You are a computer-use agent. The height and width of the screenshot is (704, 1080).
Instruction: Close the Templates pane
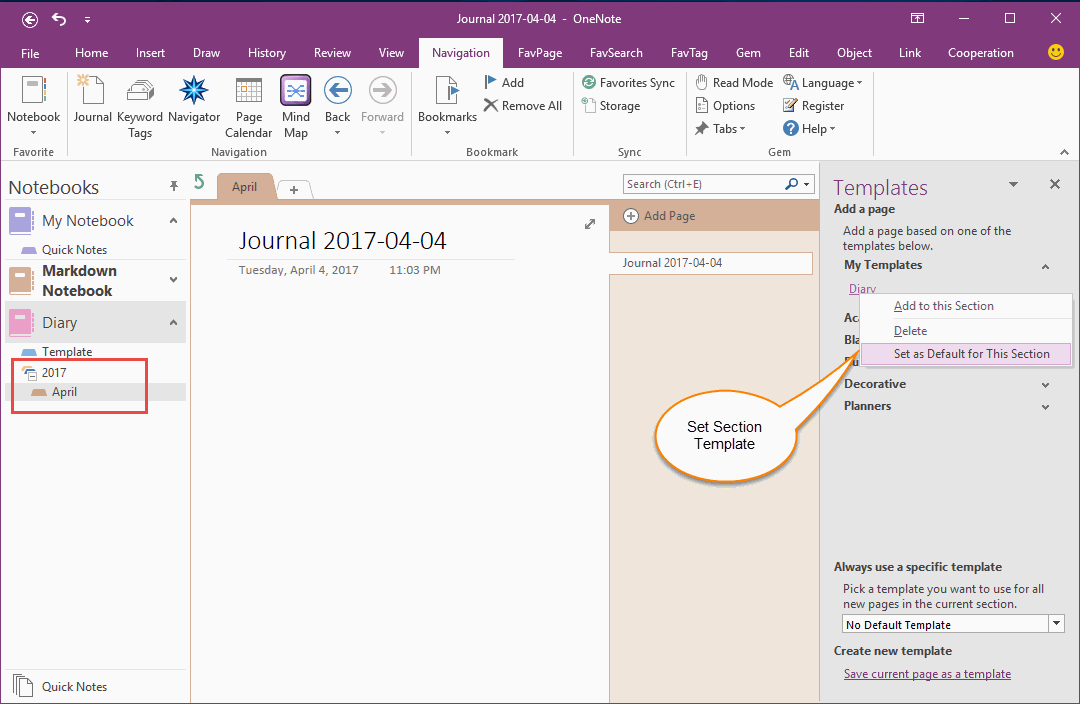[x=1055, y=184]
